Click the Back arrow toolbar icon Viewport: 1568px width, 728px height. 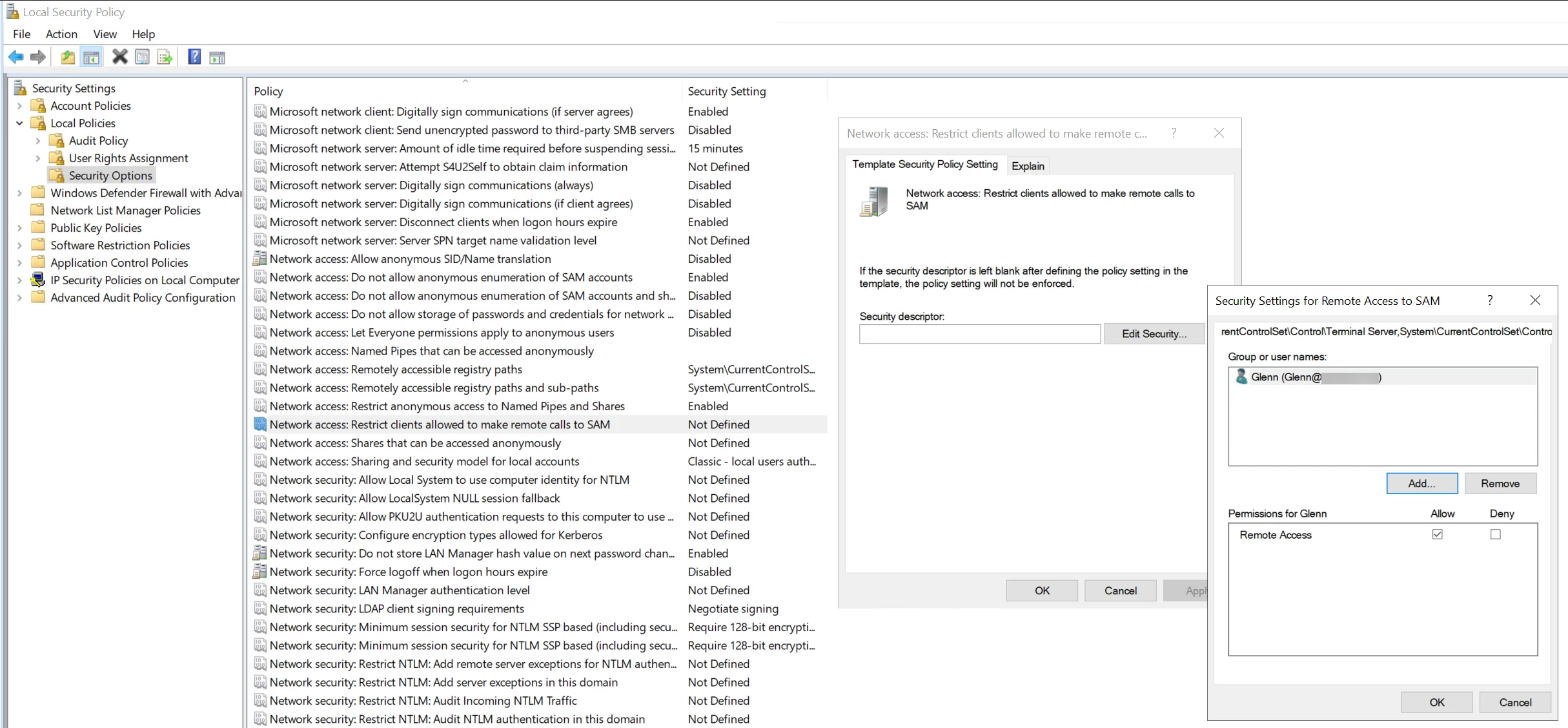pyautogui.click(x=15, y=57)
